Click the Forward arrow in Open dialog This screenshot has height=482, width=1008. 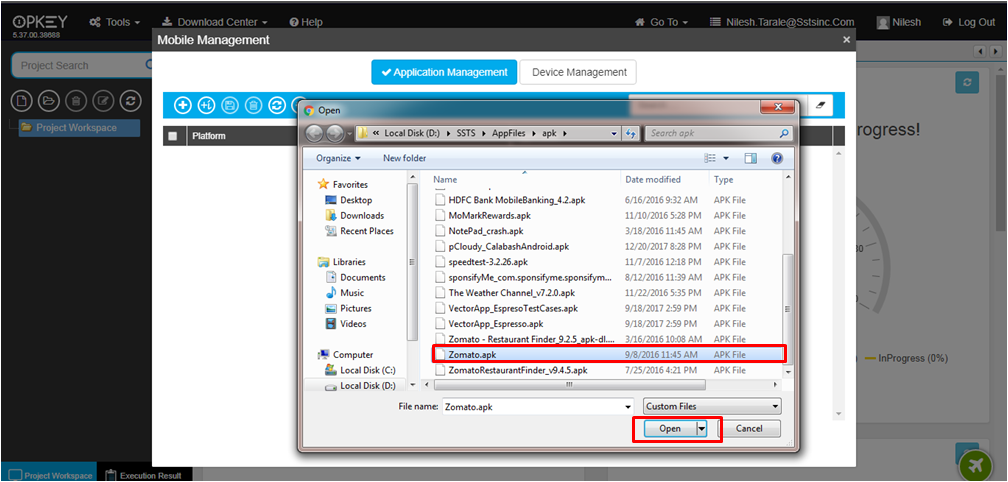click(x=335, y=134)
